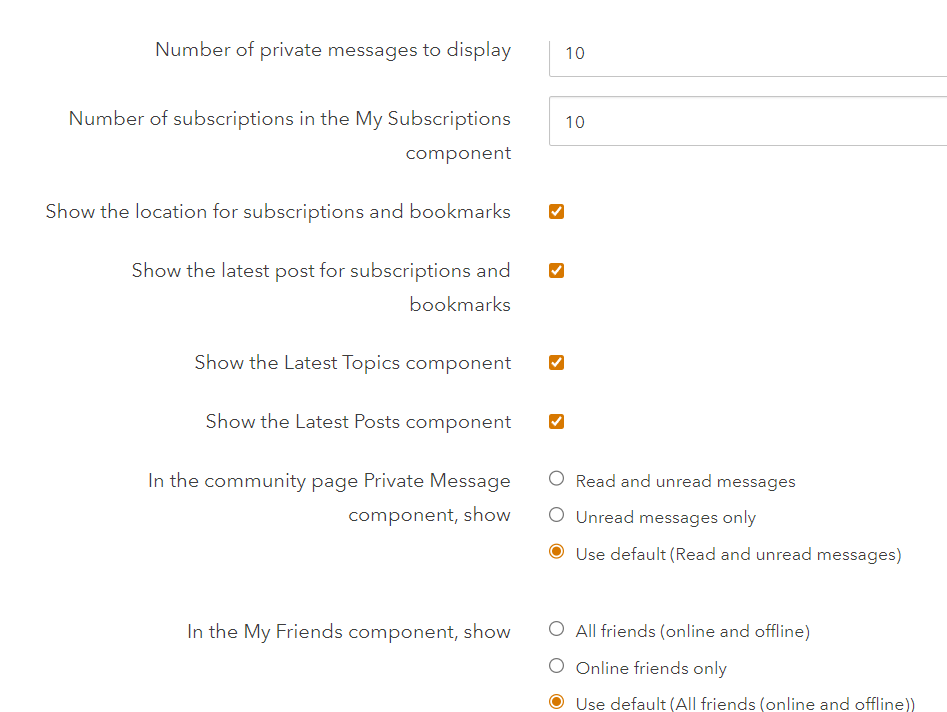Uncheck "Show the location for subscriptions and bookmarks"

(556, 211)
